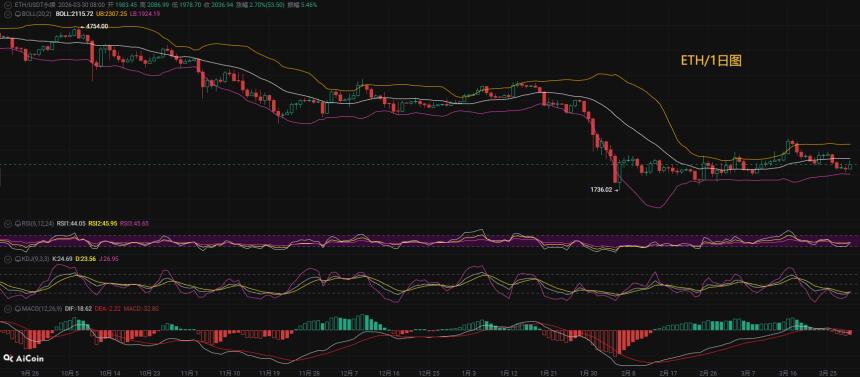Click the small icon beside RSI(6,12,24)
Image resolution: width=860 pixels, height=377 pixels.
pos(17,223)
